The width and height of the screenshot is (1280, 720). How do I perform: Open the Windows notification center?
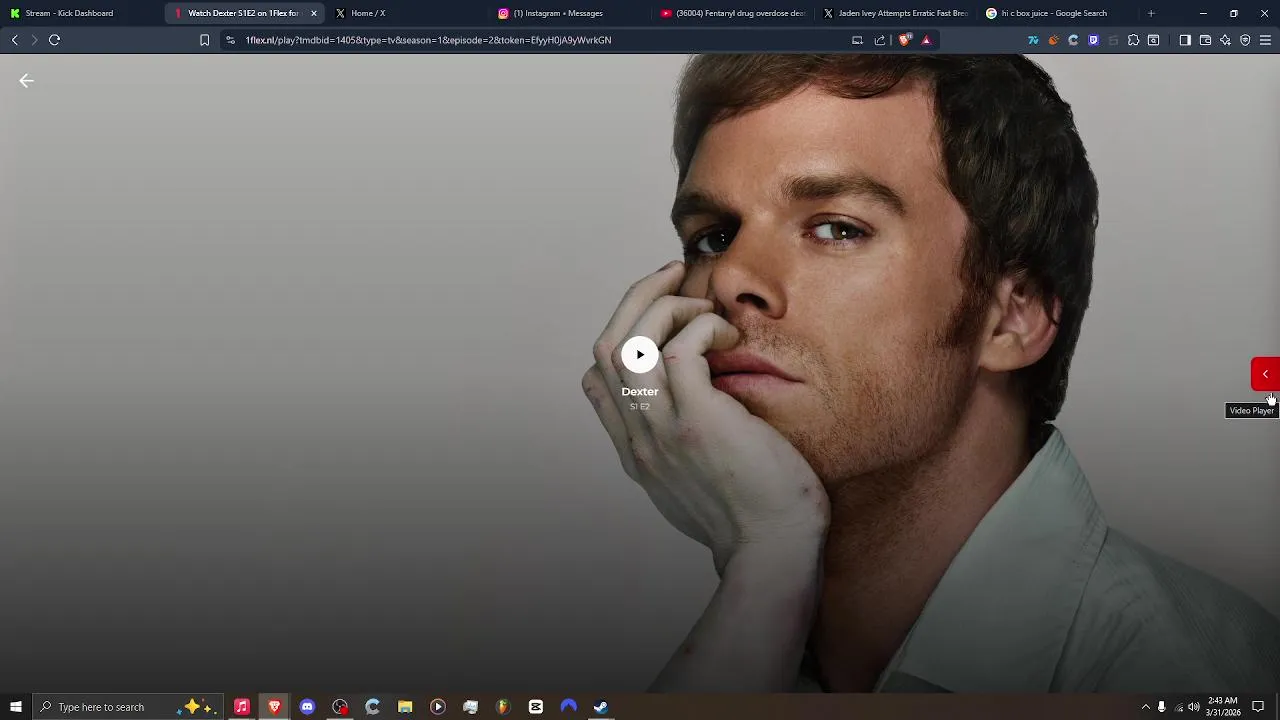click(1258, 707)
